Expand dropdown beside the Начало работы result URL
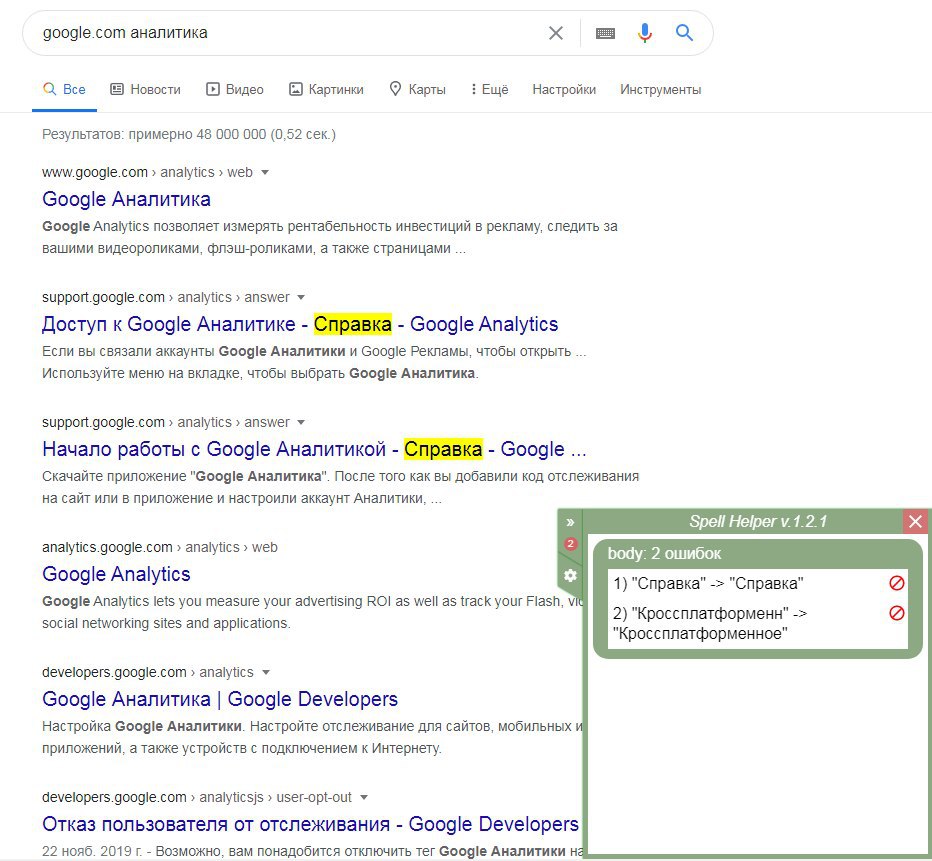 click(301, 422)
